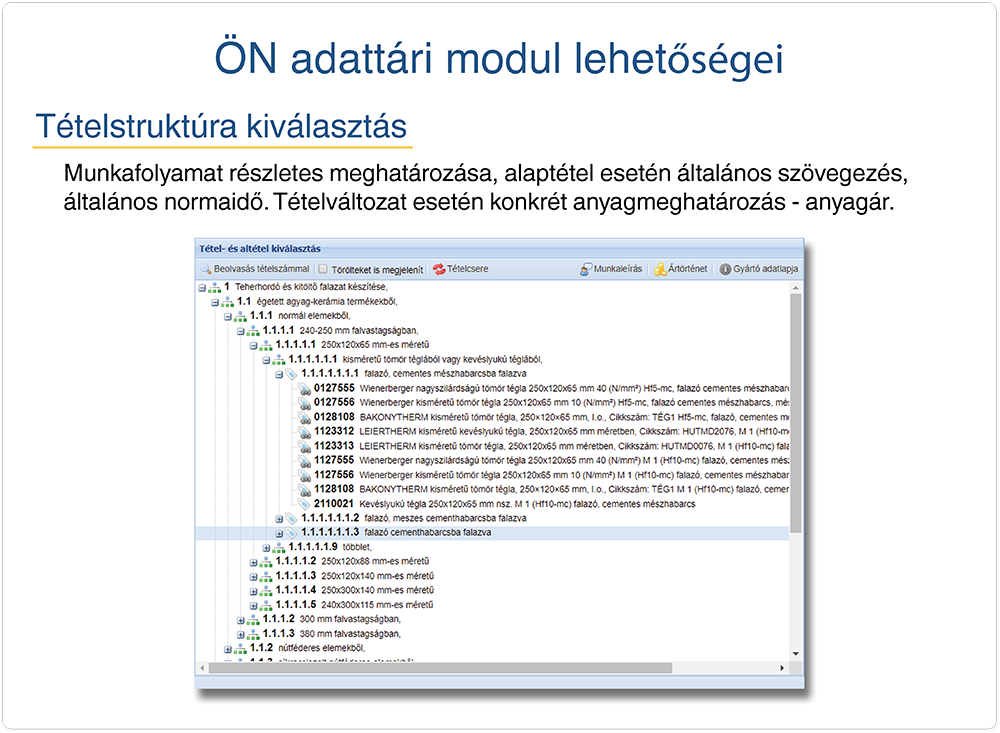This screenshot has width=1000, height=733.
Task: Expand node 1.1.1.1.2 250x120x88 mm-es méretű
Action: tap(253, 562)
